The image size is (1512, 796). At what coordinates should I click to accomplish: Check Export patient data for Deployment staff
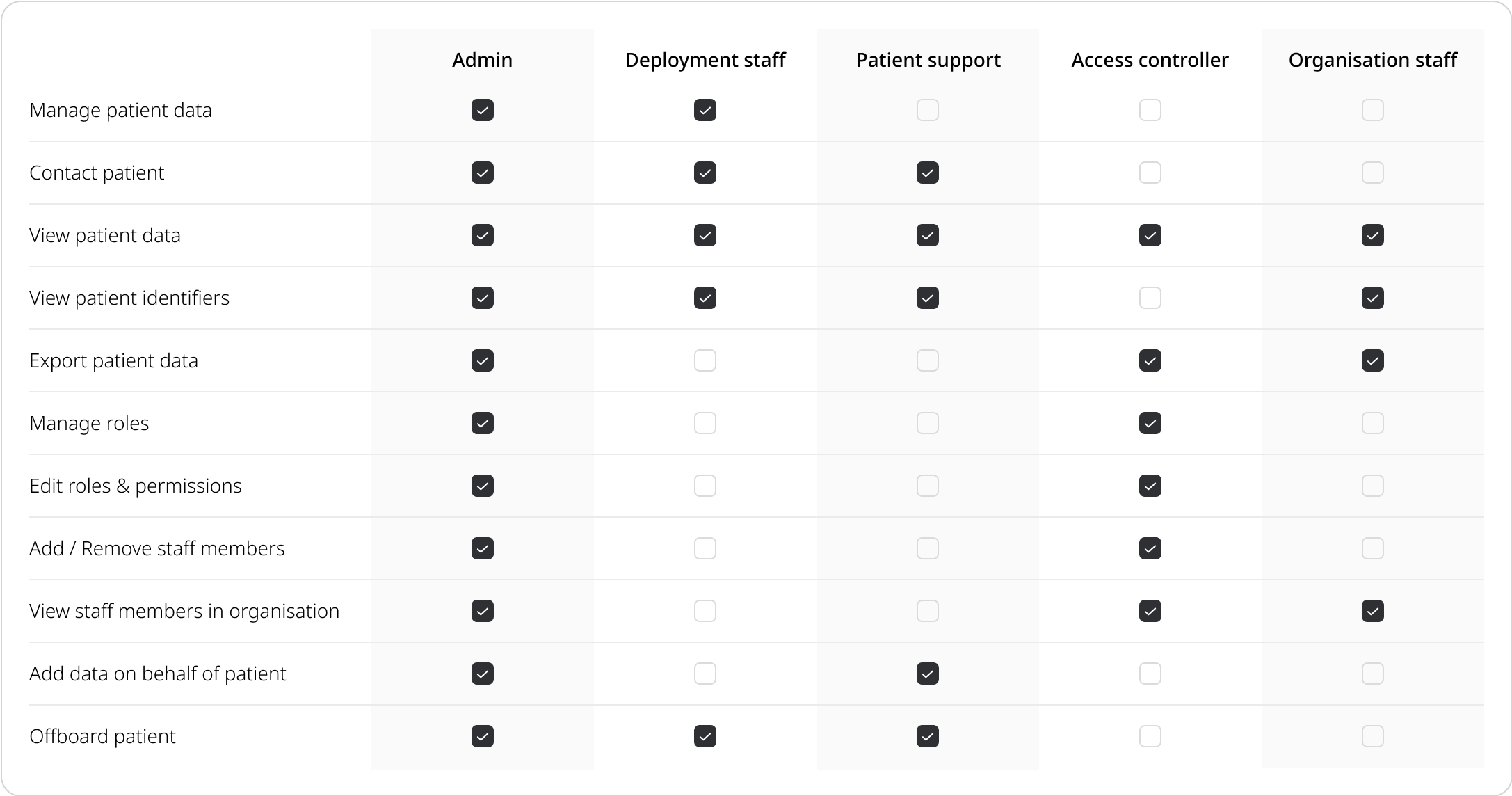[x=705, y=360]
